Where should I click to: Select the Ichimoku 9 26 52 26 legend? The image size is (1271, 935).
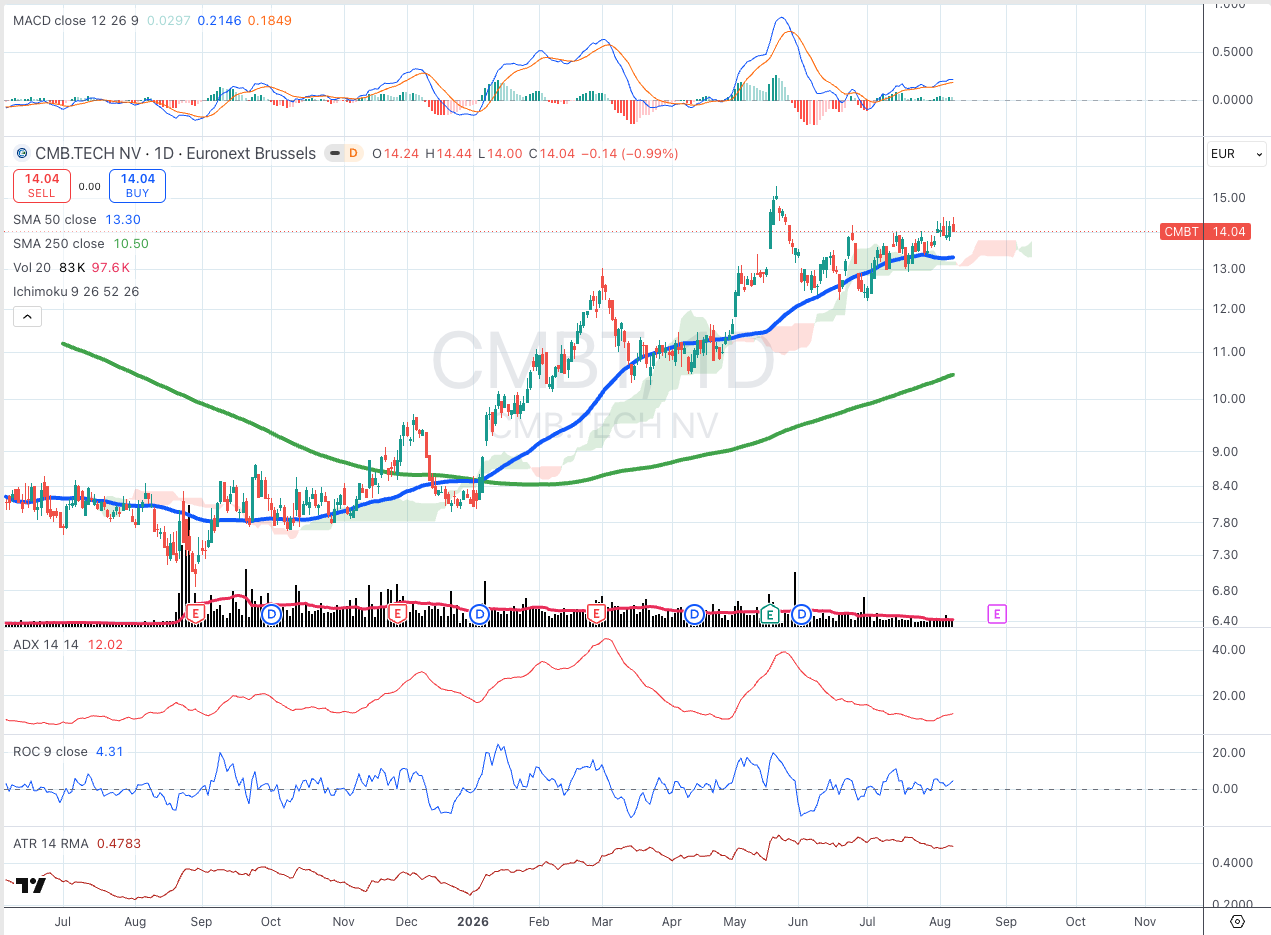(76, 291)
